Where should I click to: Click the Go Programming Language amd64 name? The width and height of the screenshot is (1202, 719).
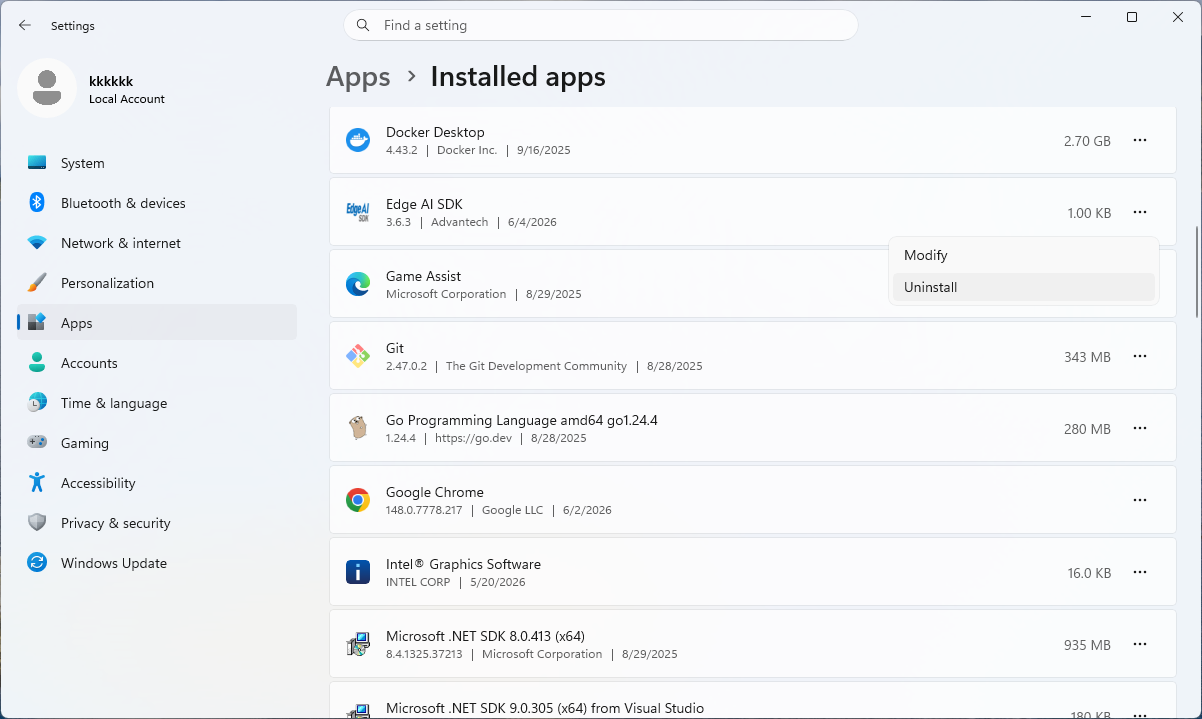[x=522, y=420]
